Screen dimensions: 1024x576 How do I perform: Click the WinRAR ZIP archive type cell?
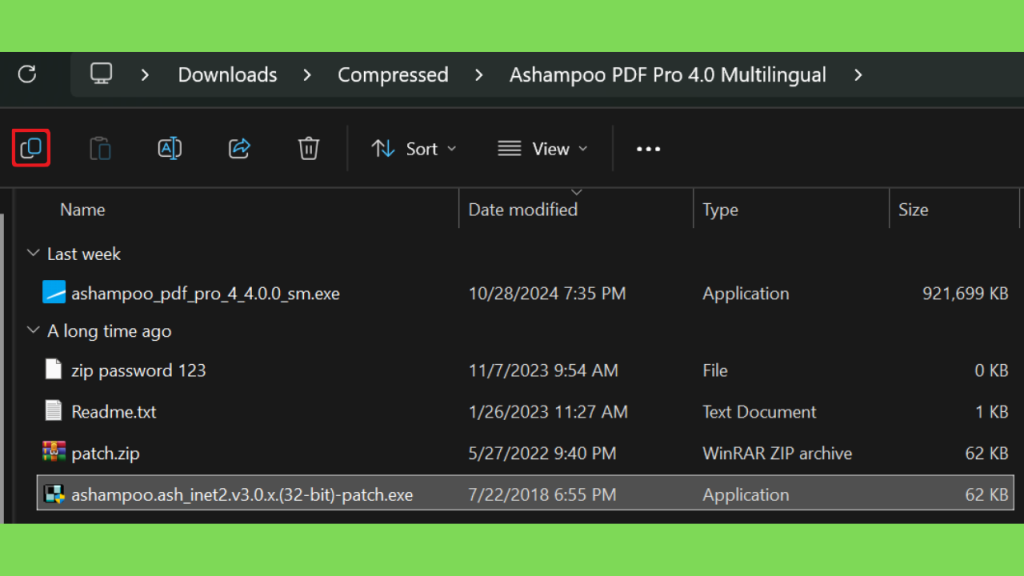pyautogui.click(x=777, y=453)
